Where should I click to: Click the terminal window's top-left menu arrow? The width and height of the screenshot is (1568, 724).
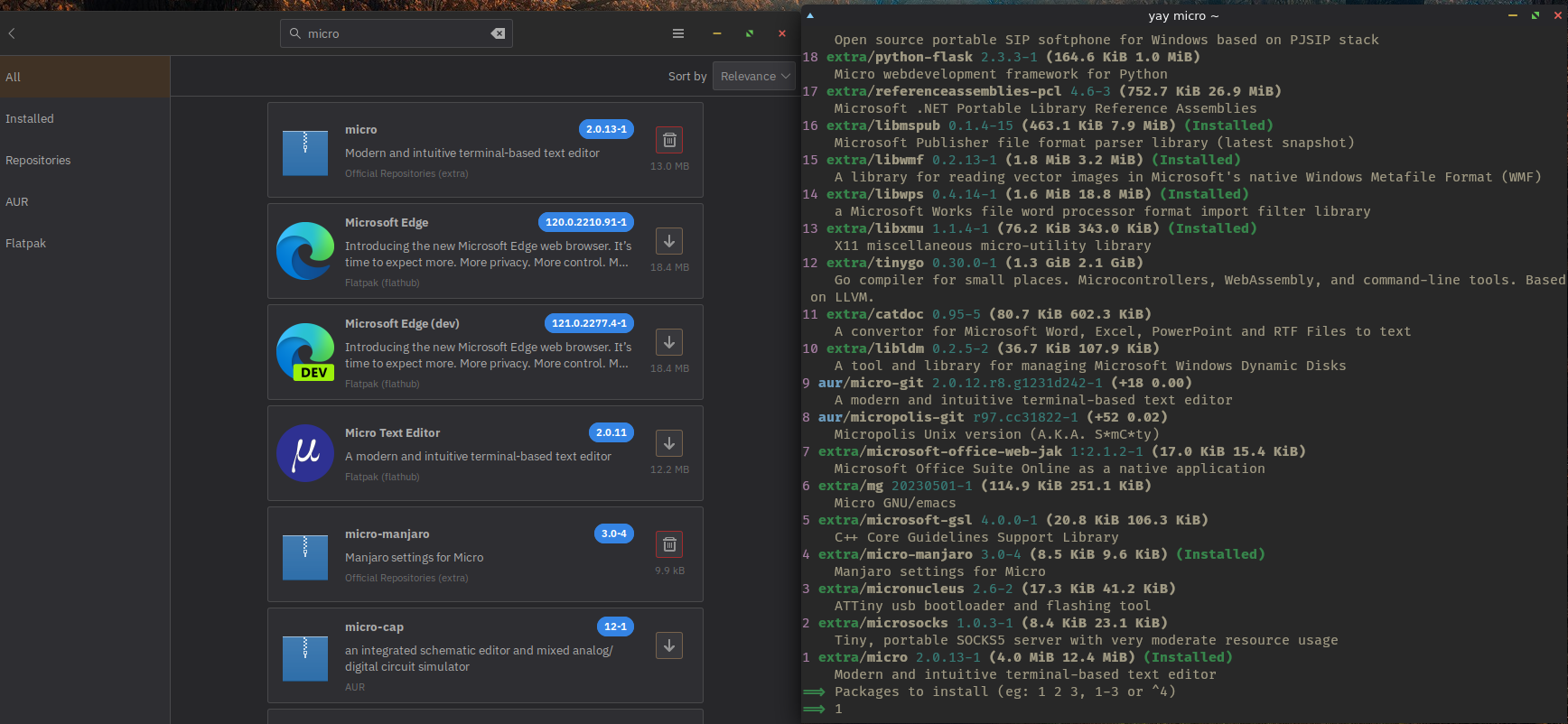click(810, 15)
